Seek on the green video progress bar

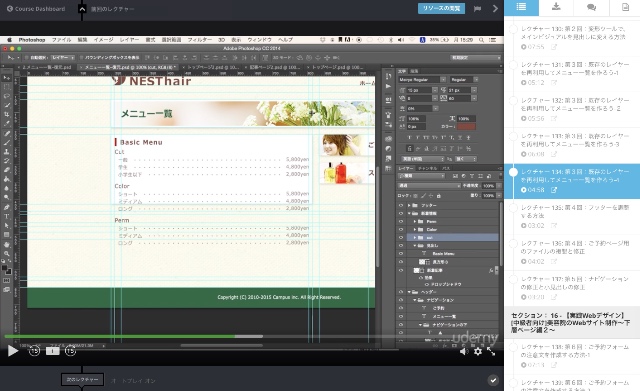119,336
